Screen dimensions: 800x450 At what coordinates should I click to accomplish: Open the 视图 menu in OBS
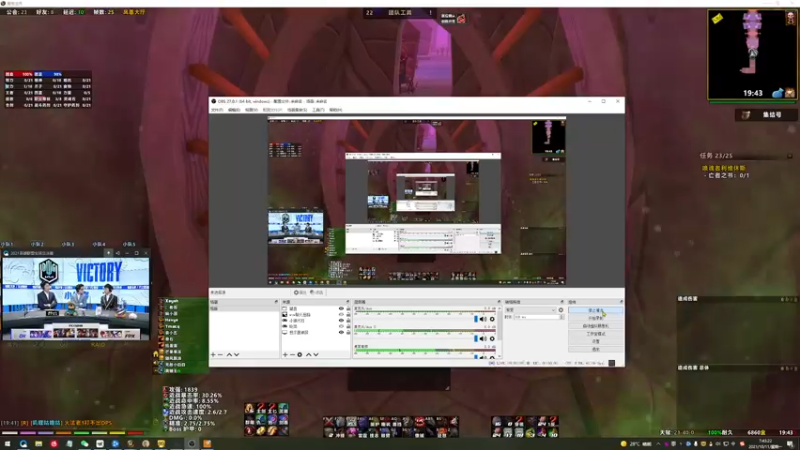pyautogui.click(x=251, y=110)
